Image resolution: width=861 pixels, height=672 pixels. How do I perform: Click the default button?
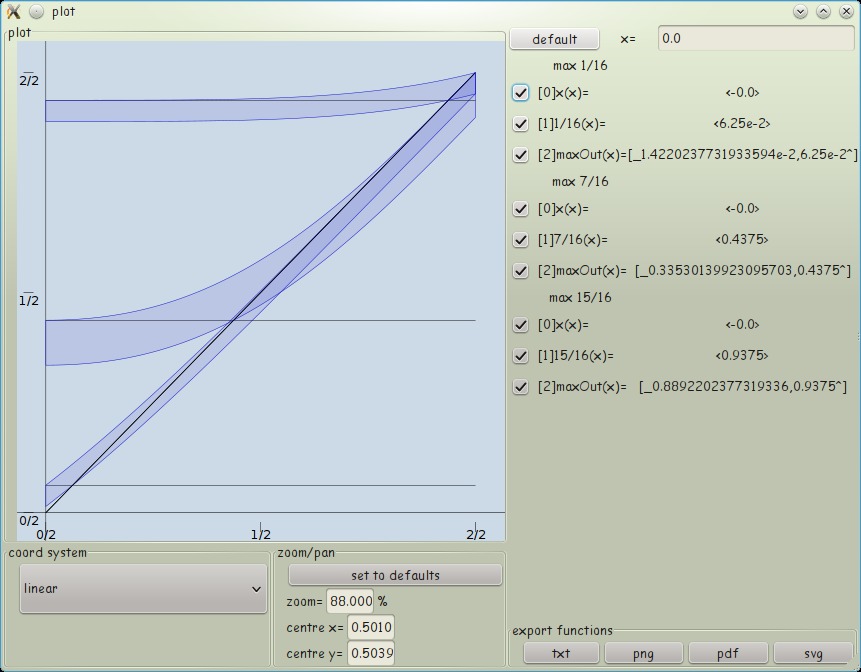pos(555,39)
